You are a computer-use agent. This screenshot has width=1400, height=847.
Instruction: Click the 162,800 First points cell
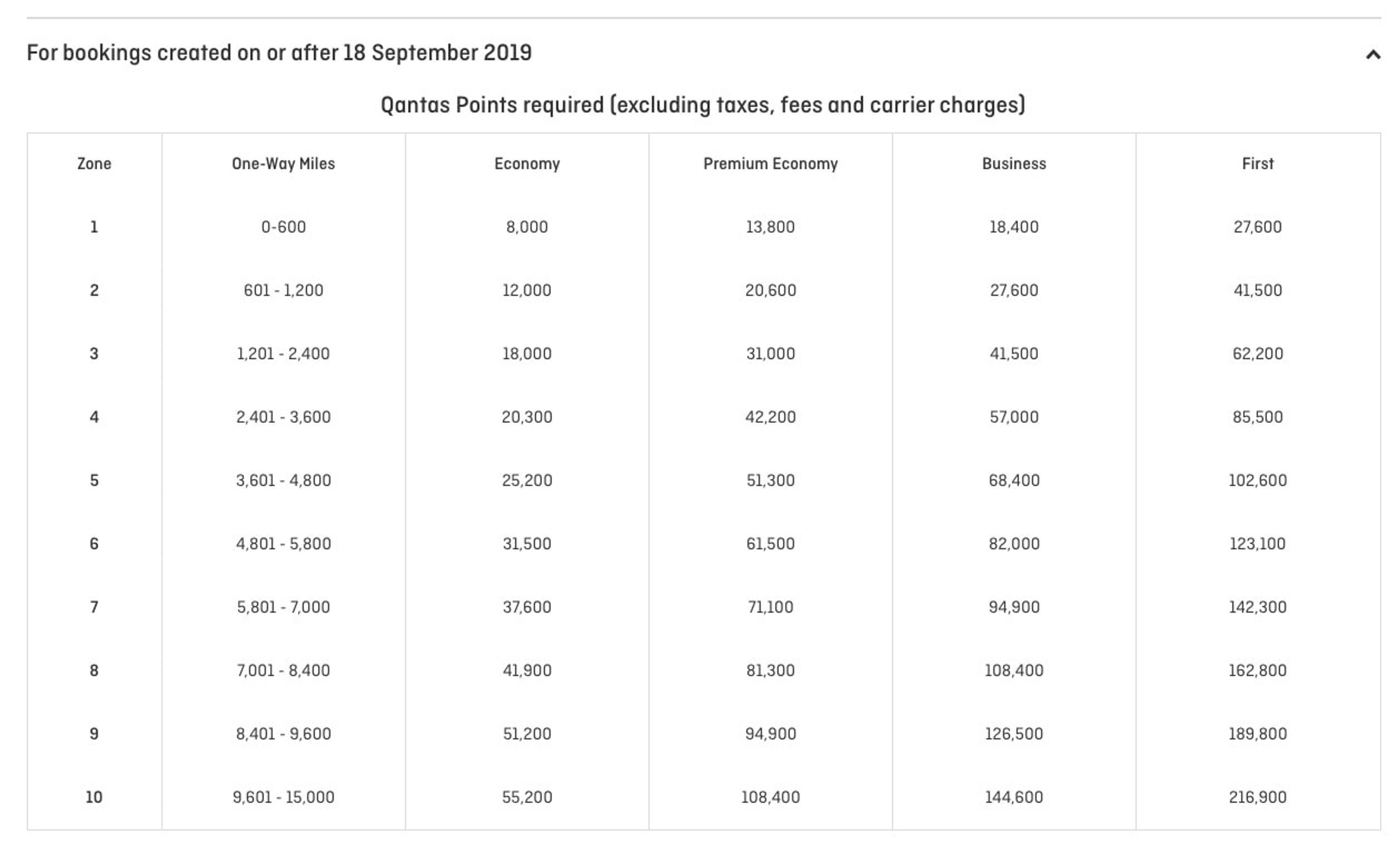(x=1257, y=670)
